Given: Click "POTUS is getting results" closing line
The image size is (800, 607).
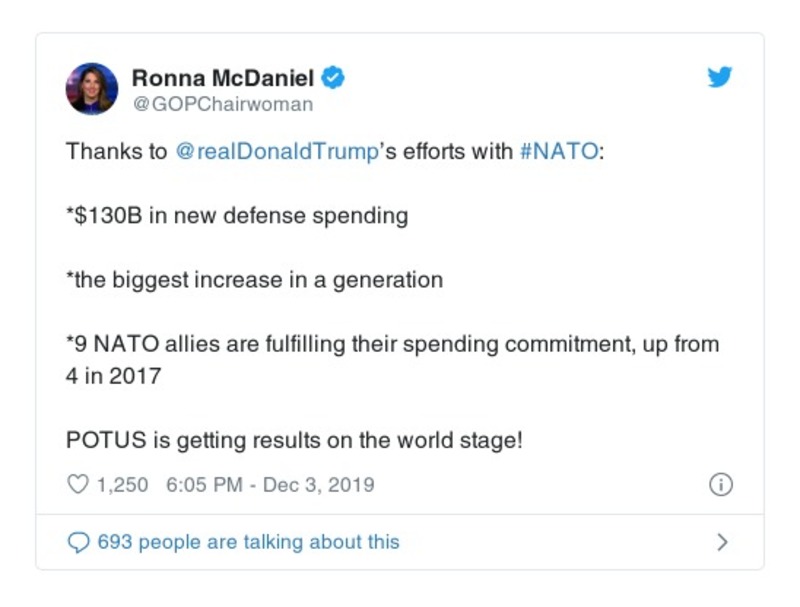Looking at the screenshot, I should pos(294,439).
